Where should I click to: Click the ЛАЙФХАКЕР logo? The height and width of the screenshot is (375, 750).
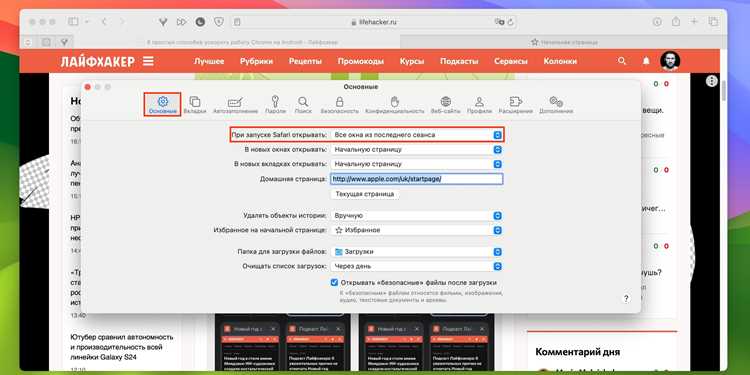coord(98,61)
